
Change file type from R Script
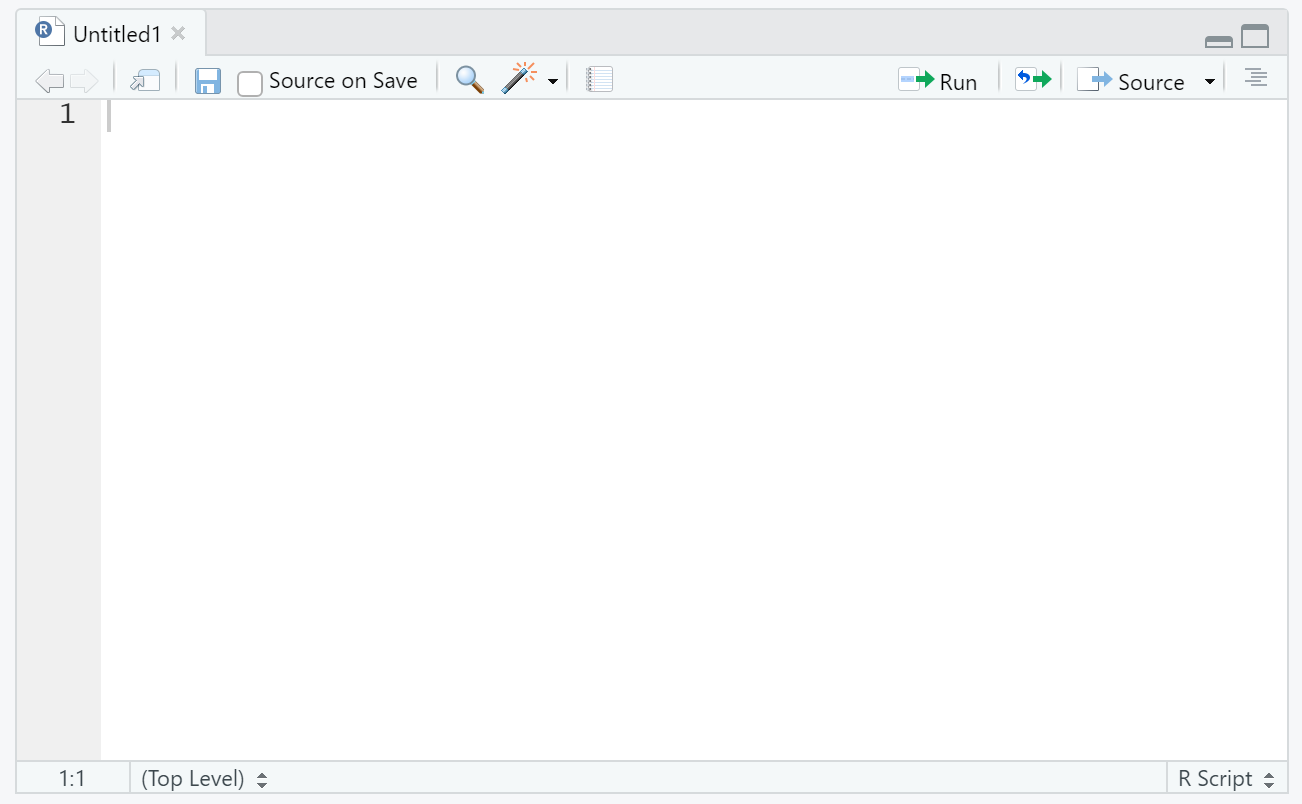pos(1226,778)
